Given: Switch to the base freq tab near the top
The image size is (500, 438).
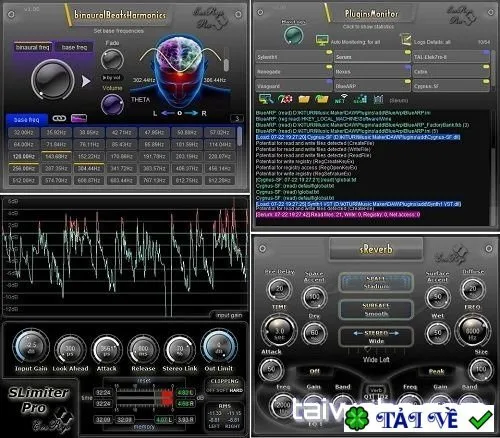Looking at the screenshot, I should point(74,47).
